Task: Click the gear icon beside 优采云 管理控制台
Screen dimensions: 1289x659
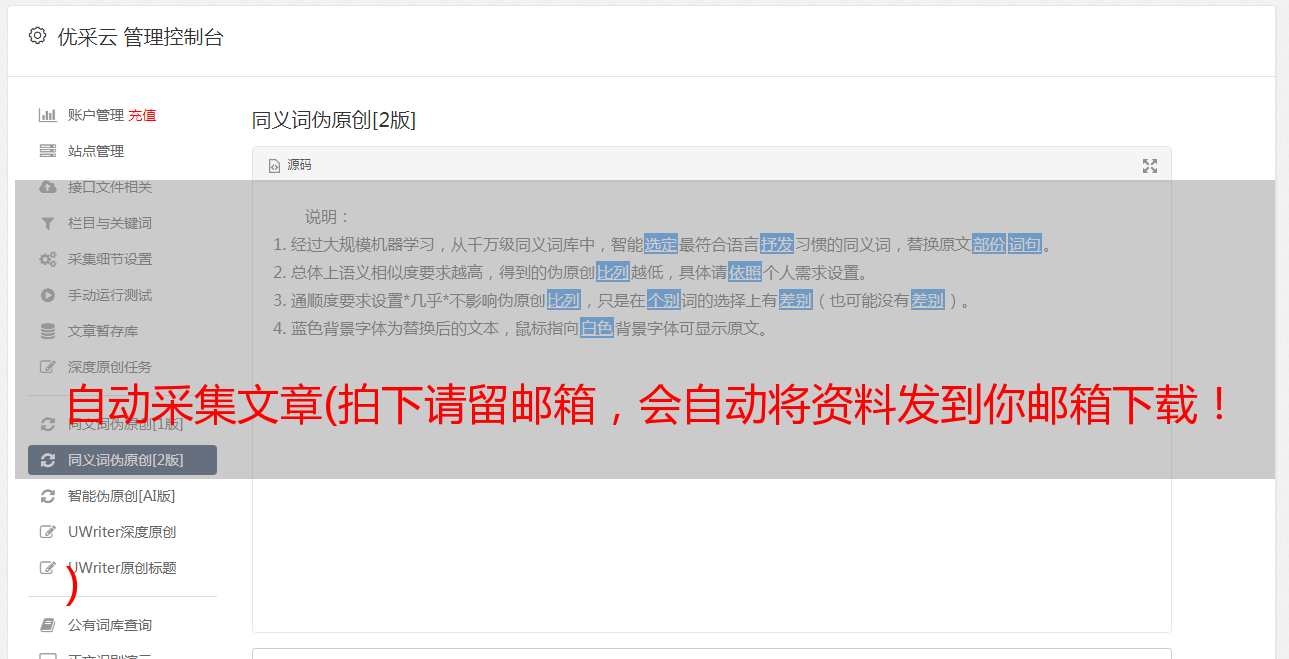Action: click(37, 36)
